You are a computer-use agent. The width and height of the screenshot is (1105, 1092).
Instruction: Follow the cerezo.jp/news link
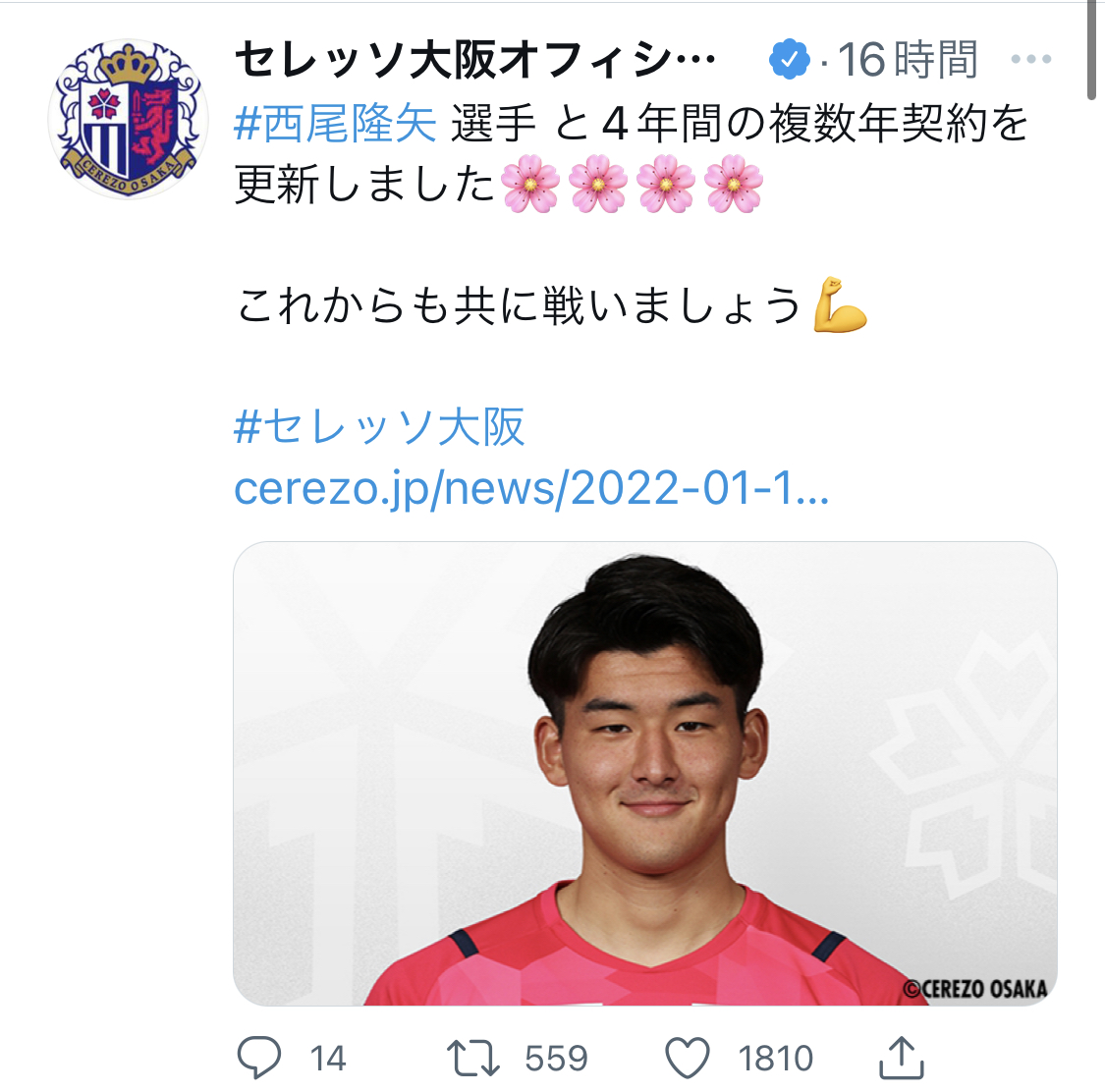coord(531,488)
